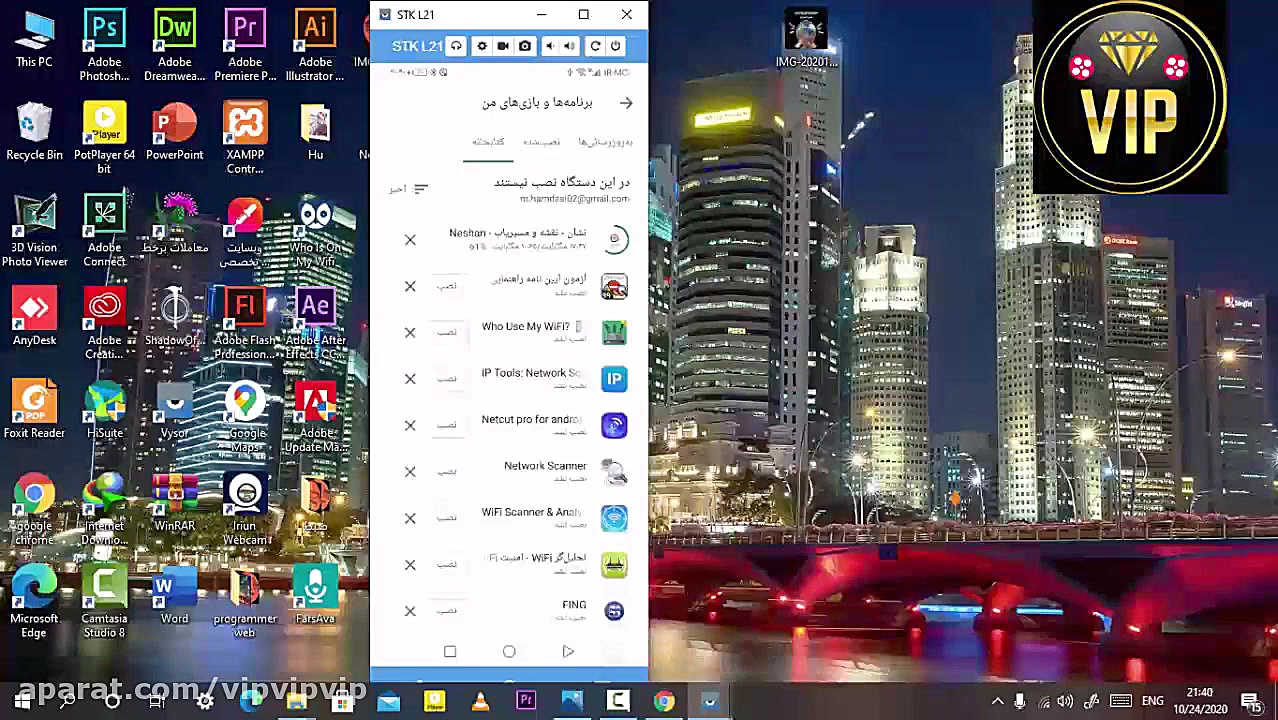Increase volume using the volume-up icon

point(569,46)
